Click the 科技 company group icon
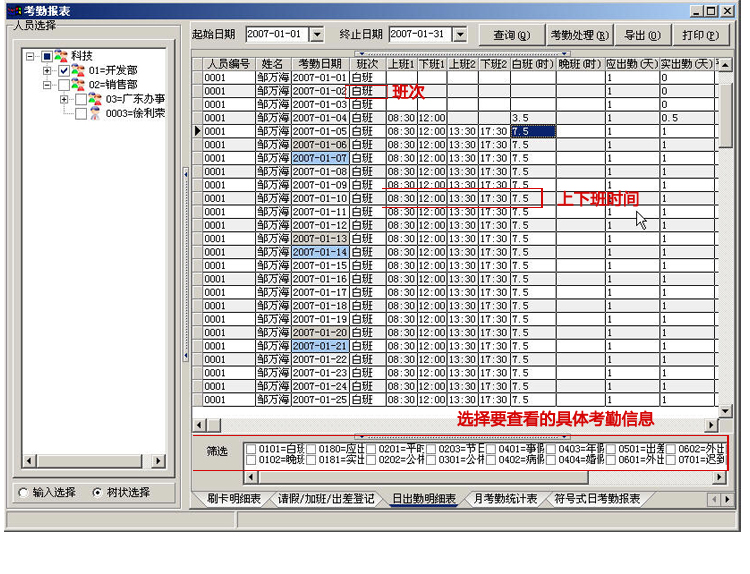The height and width of the screenshot is (574, 750). 62,56
